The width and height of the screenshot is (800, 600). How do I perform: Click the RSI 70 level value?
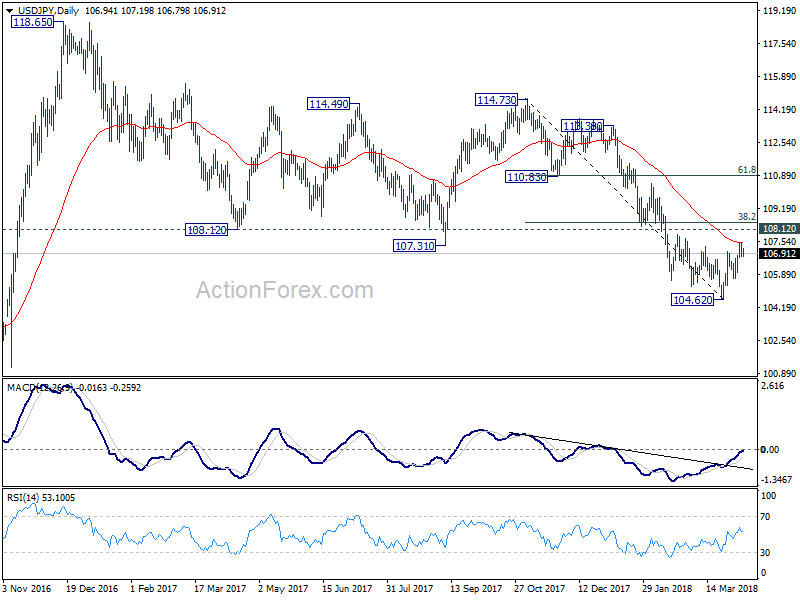[x=765, y=517]
